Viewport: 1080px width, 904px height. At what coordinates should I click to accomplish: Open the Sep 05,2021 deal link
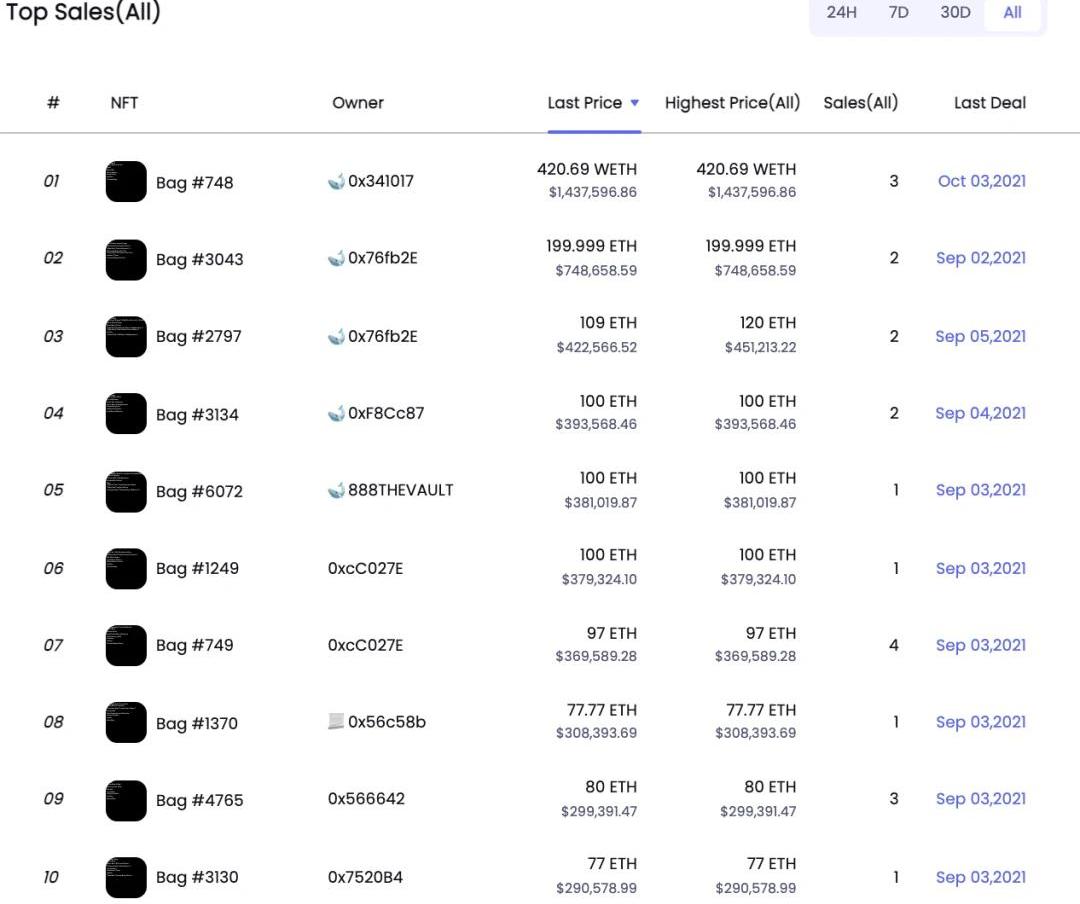click(x=980, y=336)
